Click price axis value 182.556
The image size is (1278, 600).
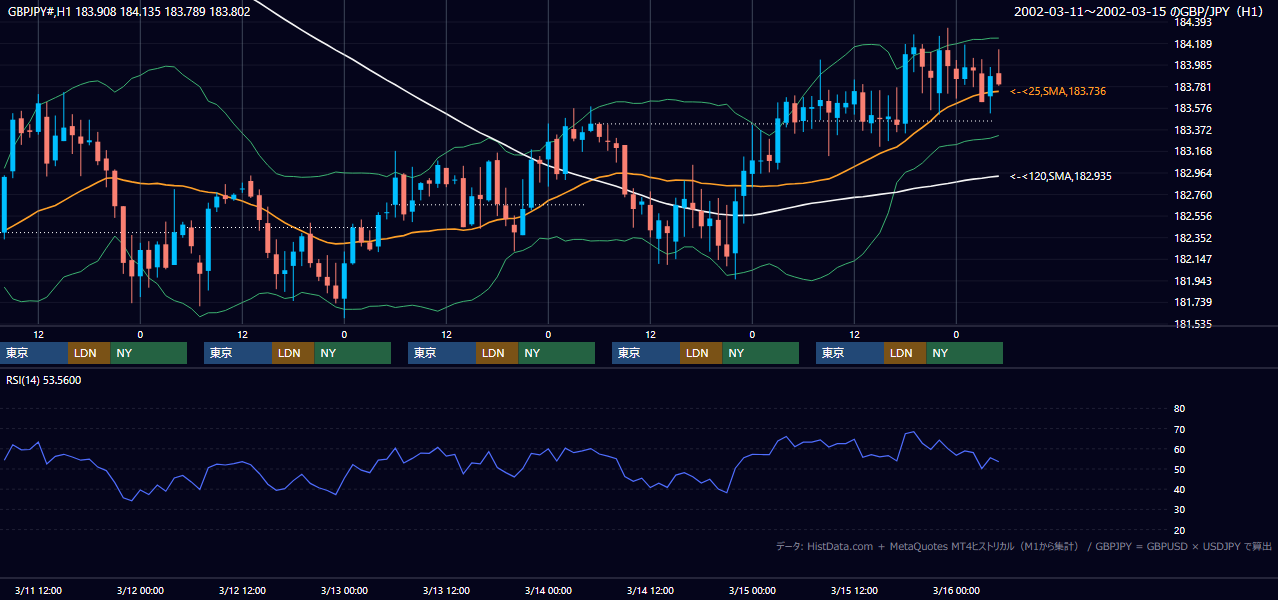[1194, 216]
